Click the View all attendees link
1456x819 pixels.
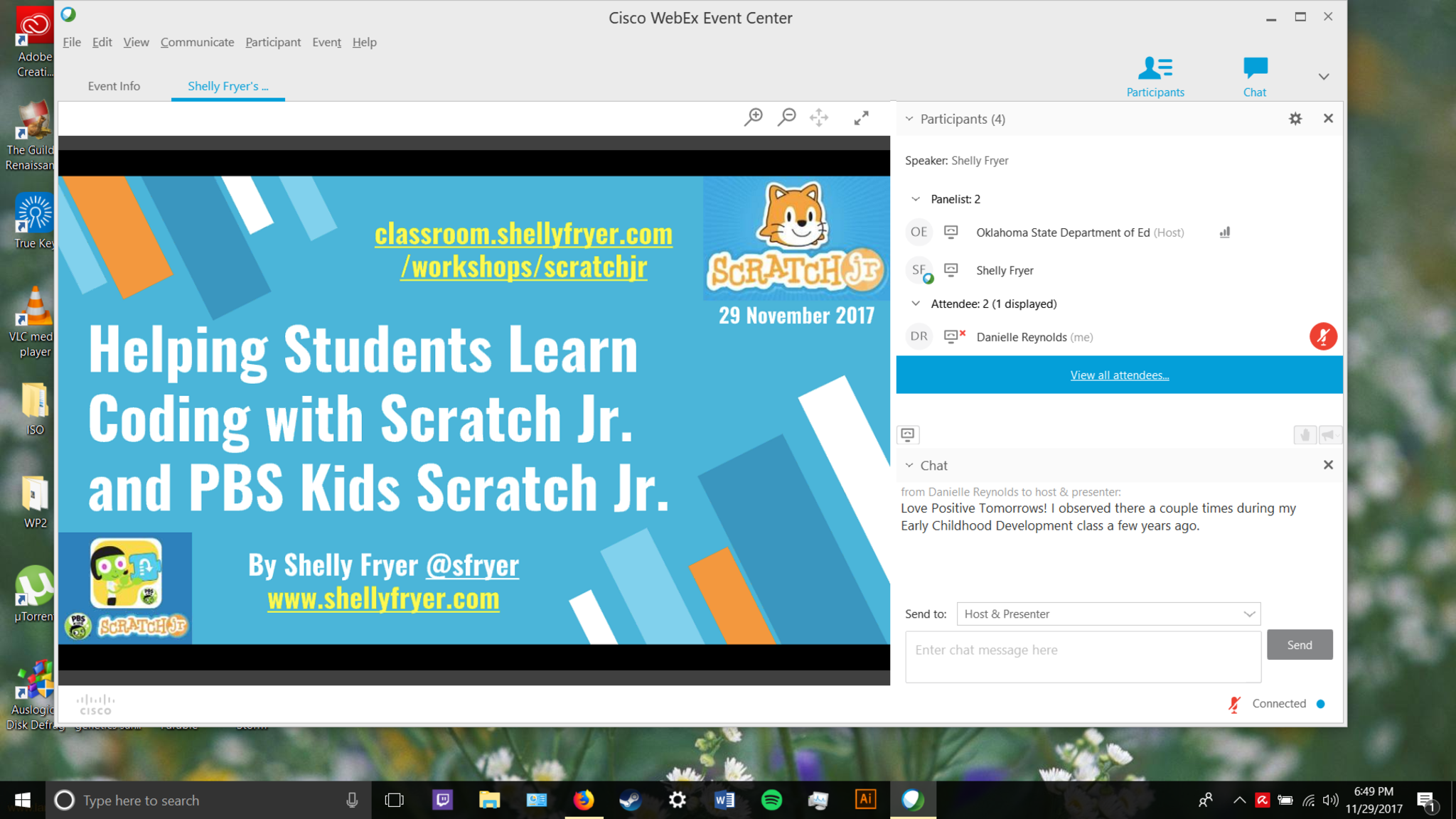click(x=1119, y=375)
